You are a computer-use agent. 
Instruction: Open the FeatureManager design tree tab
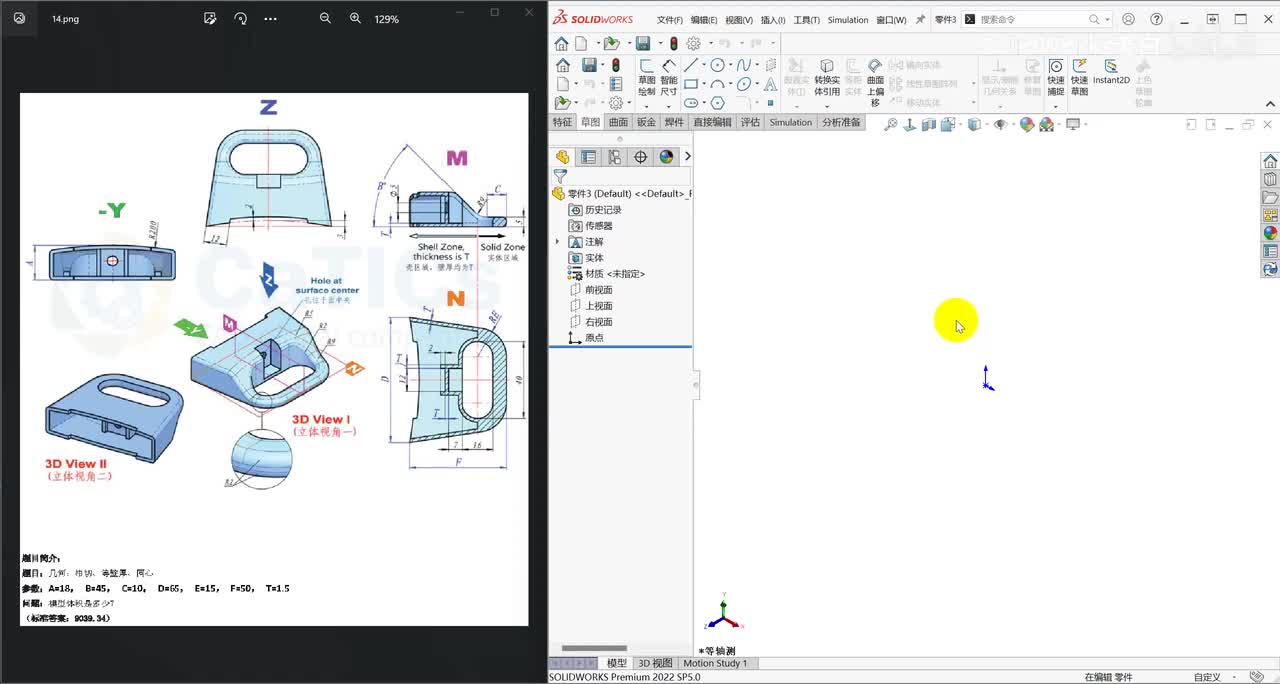point(563,157)
